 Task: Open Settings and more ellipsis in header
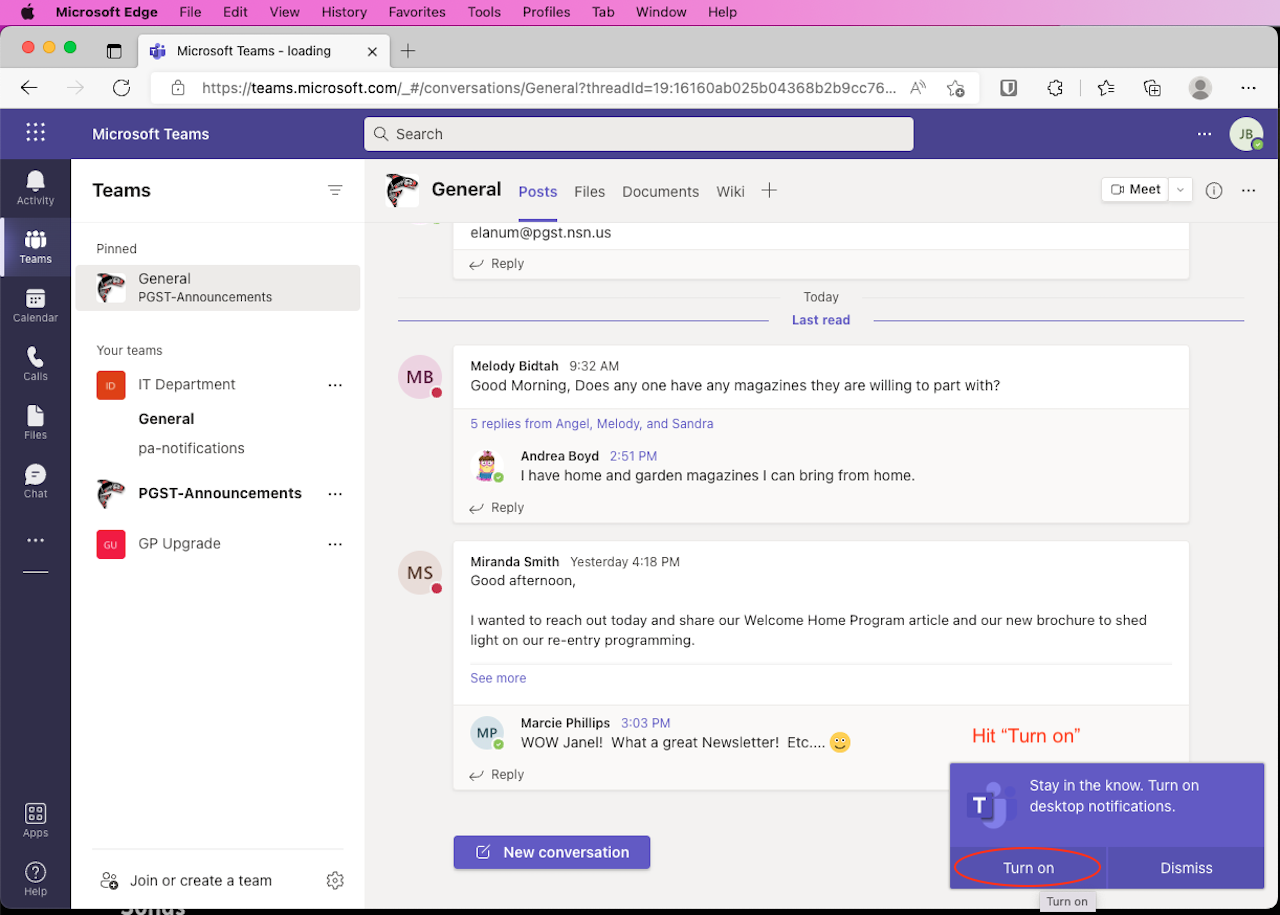coord(1204,133)
